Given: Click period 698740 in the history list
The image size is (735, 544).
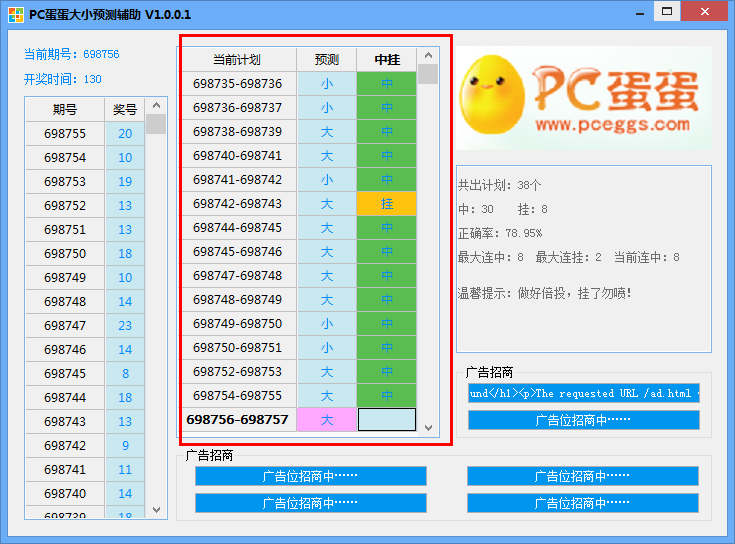Looking at the screenshot, I should 65,493.
